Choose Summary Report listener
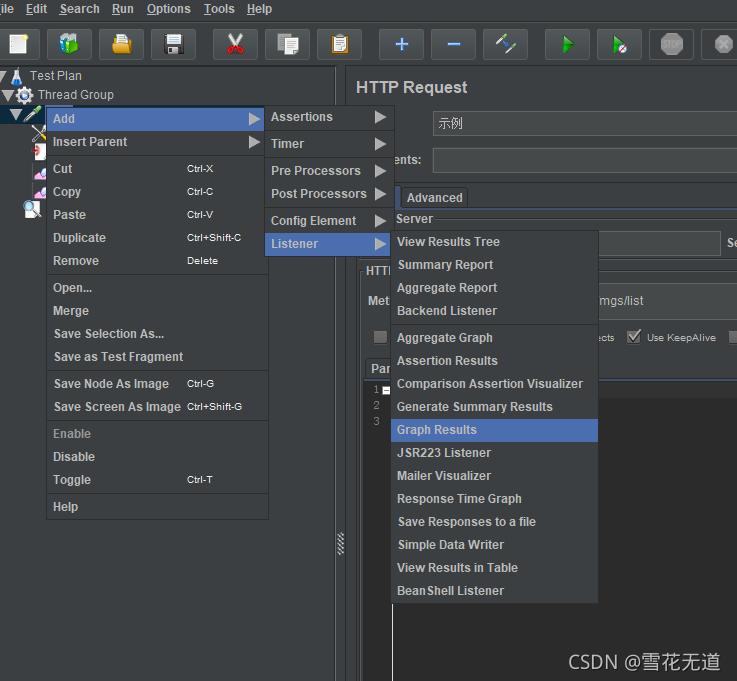The width and height of the screenshot is (737, 681). [494, 265]
